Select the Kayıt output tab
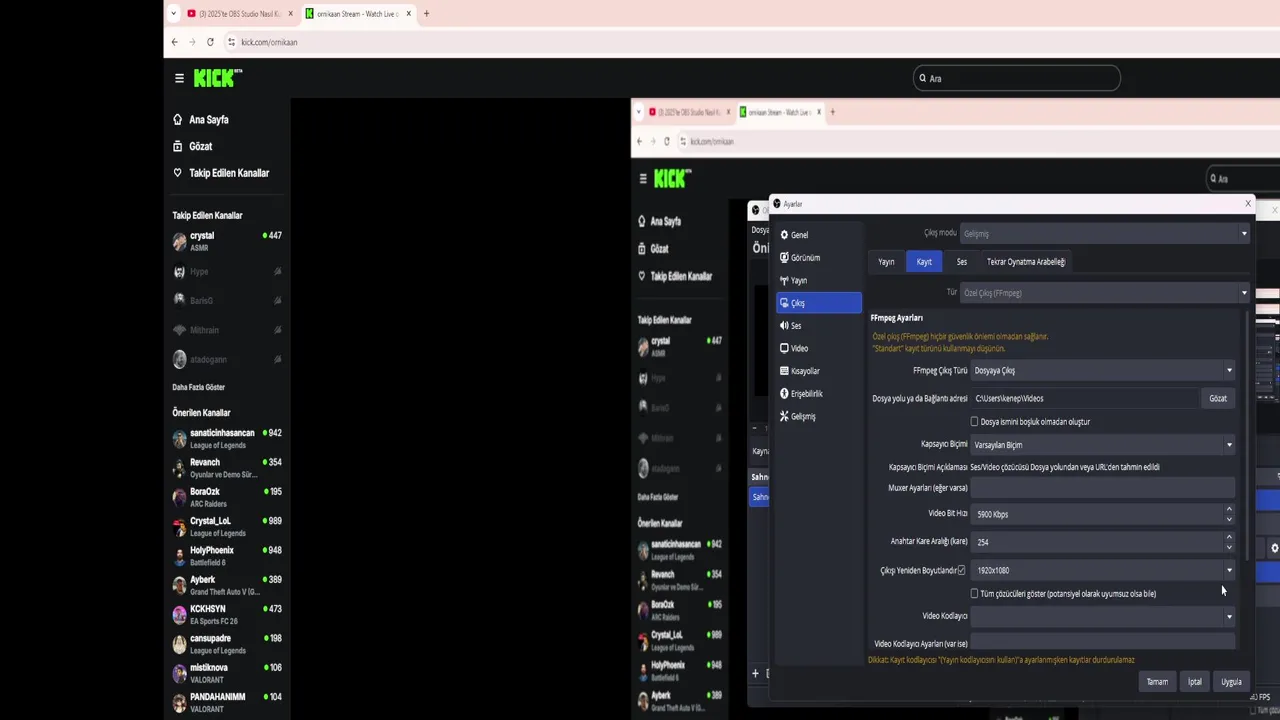1280x720 pixels. click(924, 262)
